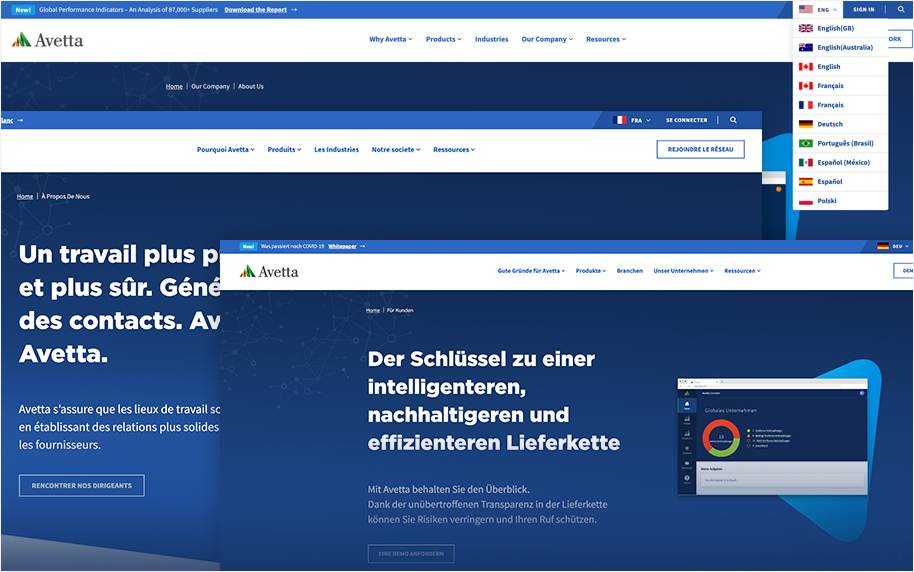This screenshot has height=572, width=914.
Task: Open German Whitepaper link in top banner
Action: [342, 246]
